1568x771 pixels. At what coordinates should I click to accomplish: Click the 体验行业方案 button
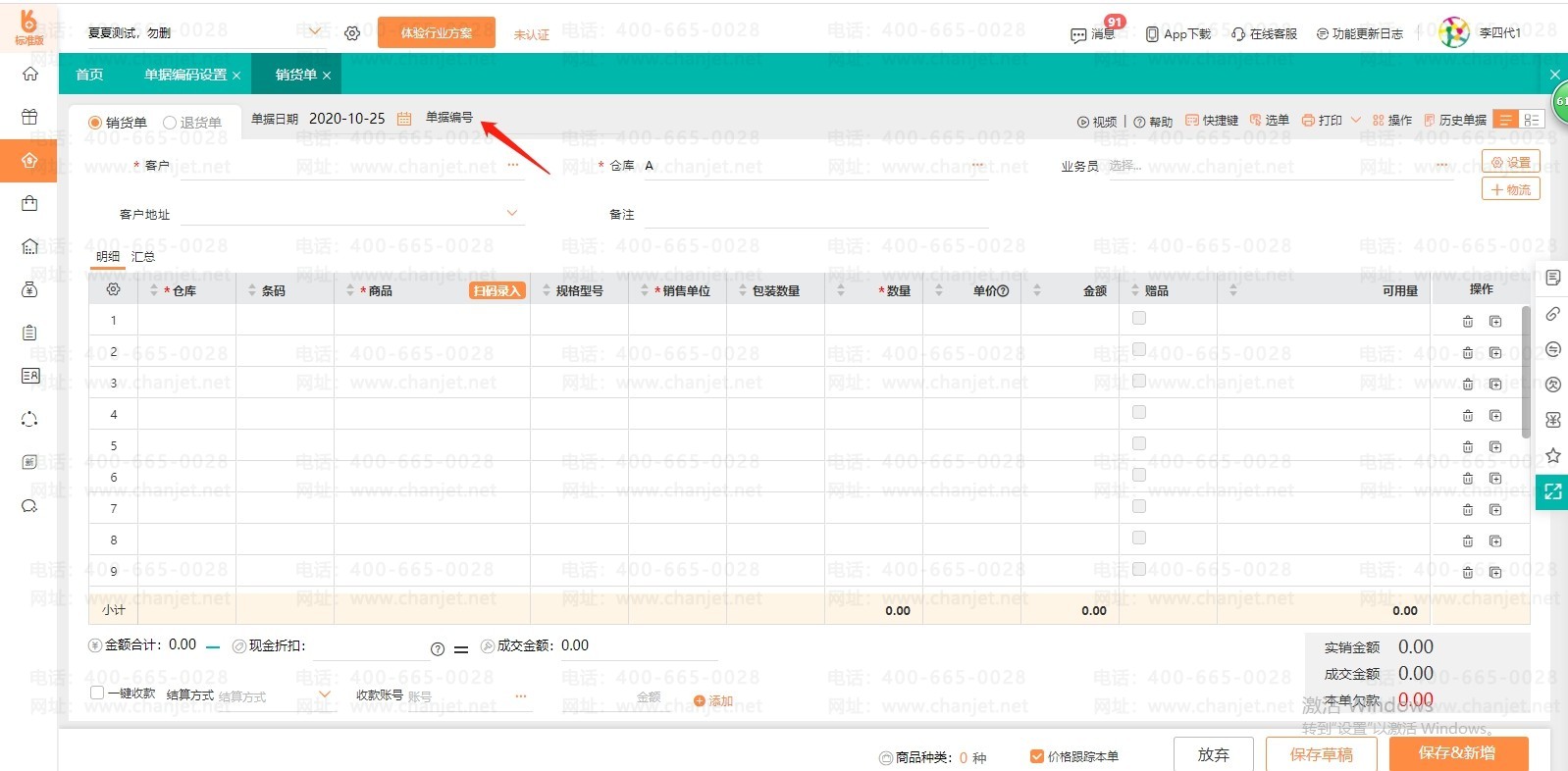coord(436,33)
